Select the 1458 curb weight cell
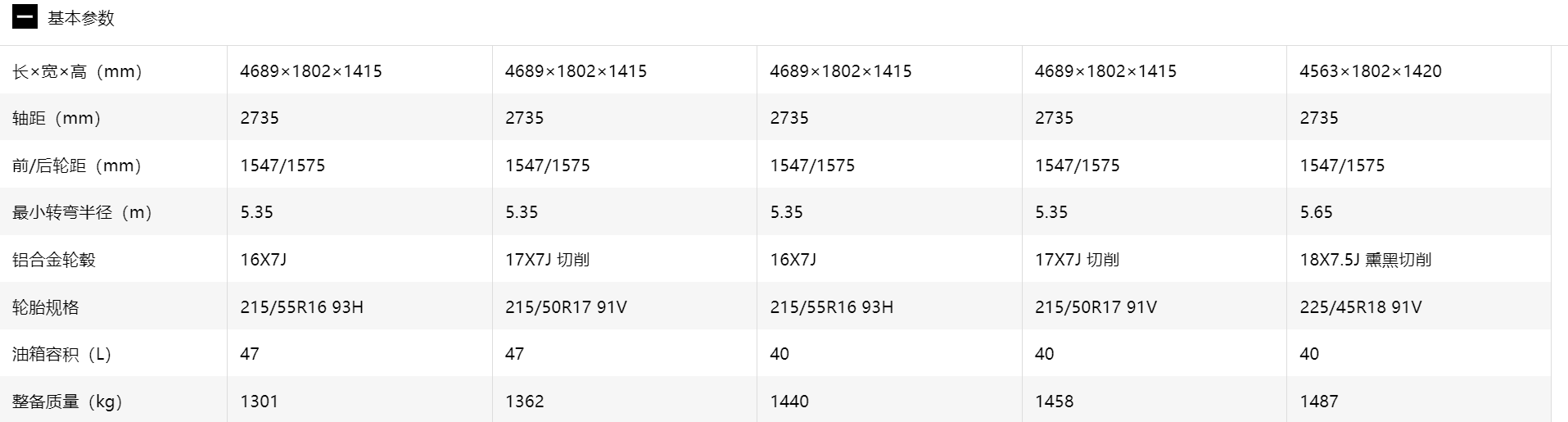 pos(1054,402)
